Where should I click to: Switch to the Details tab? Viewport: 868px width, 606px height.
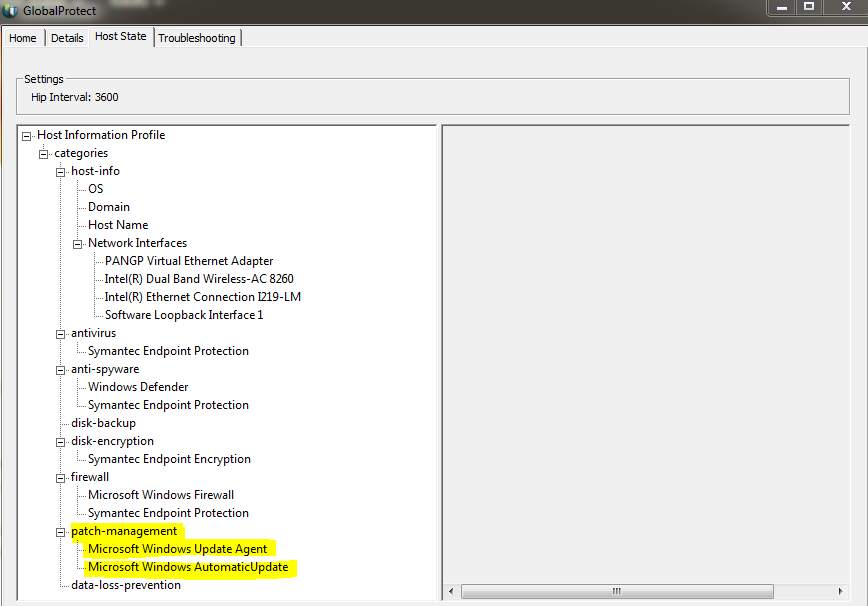67,38
